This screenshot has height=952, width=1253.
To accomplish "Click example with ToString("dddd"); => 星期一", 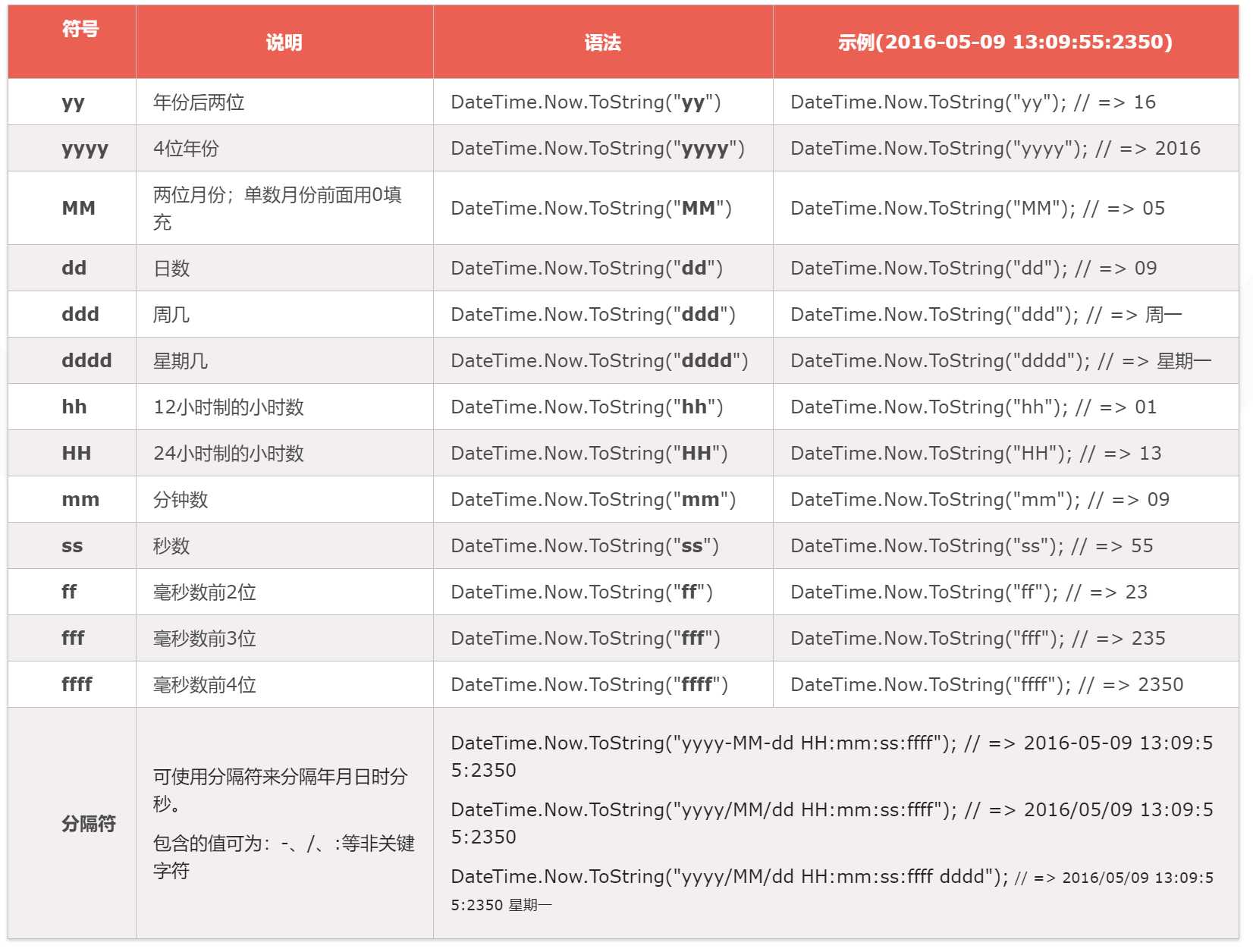I will [1001, 360].
